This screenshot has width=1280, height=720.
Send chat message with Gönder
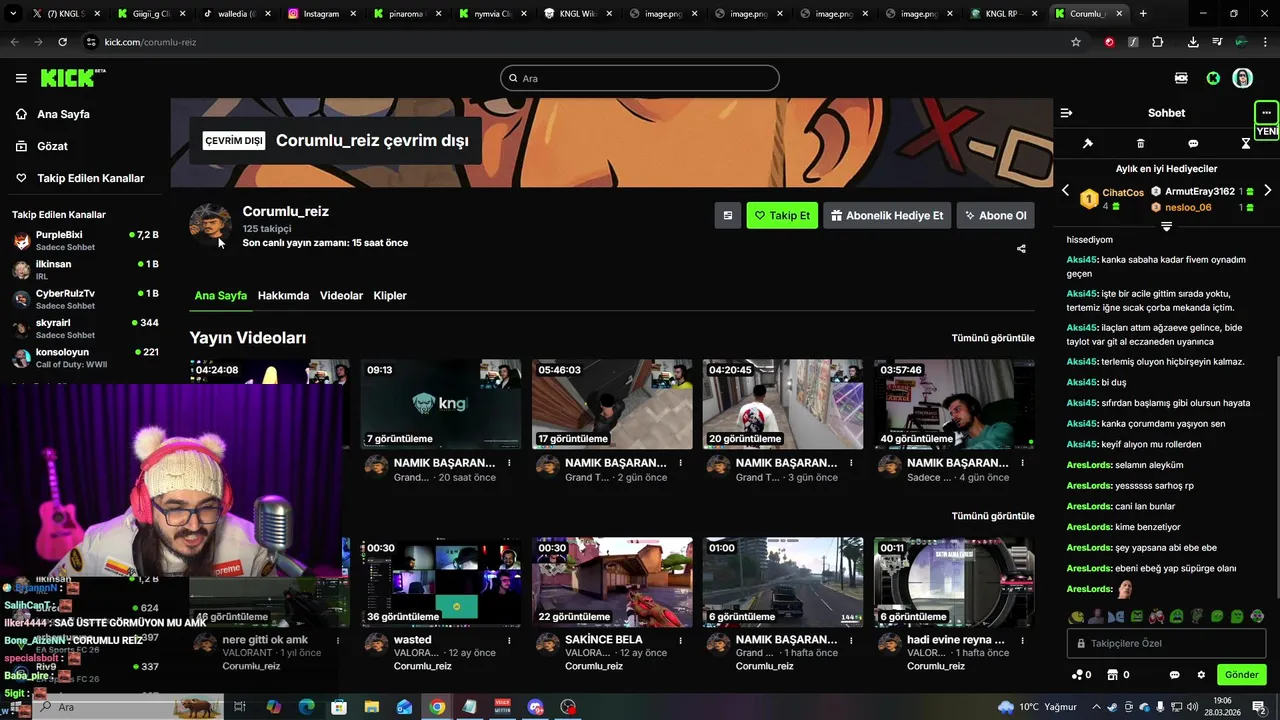point(1242,675)
